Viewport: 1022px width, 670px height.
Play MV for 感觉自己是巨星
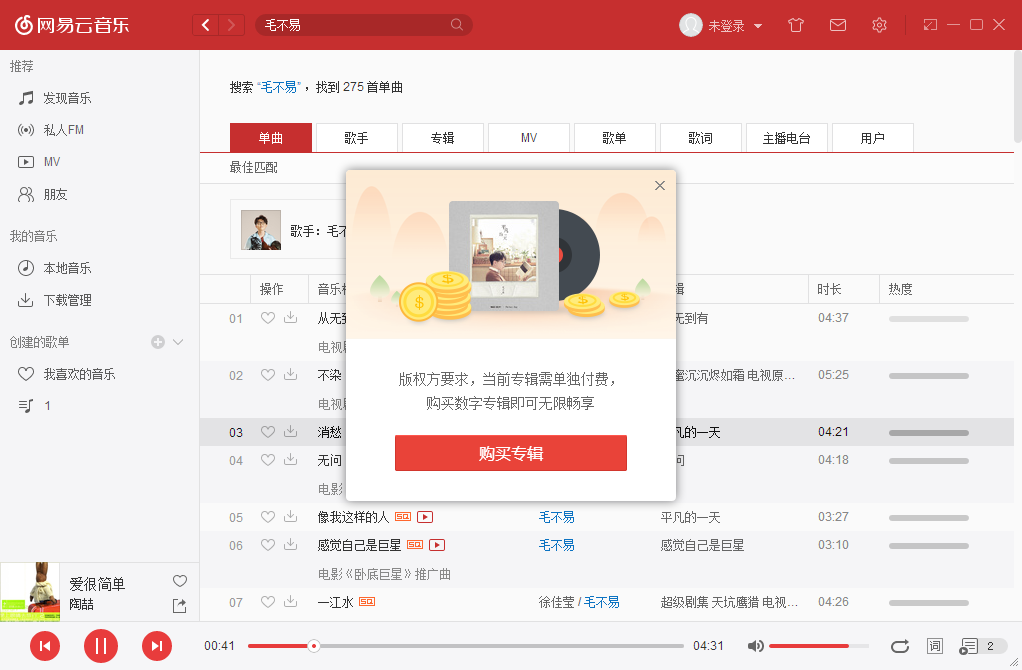tap(437, 545)
